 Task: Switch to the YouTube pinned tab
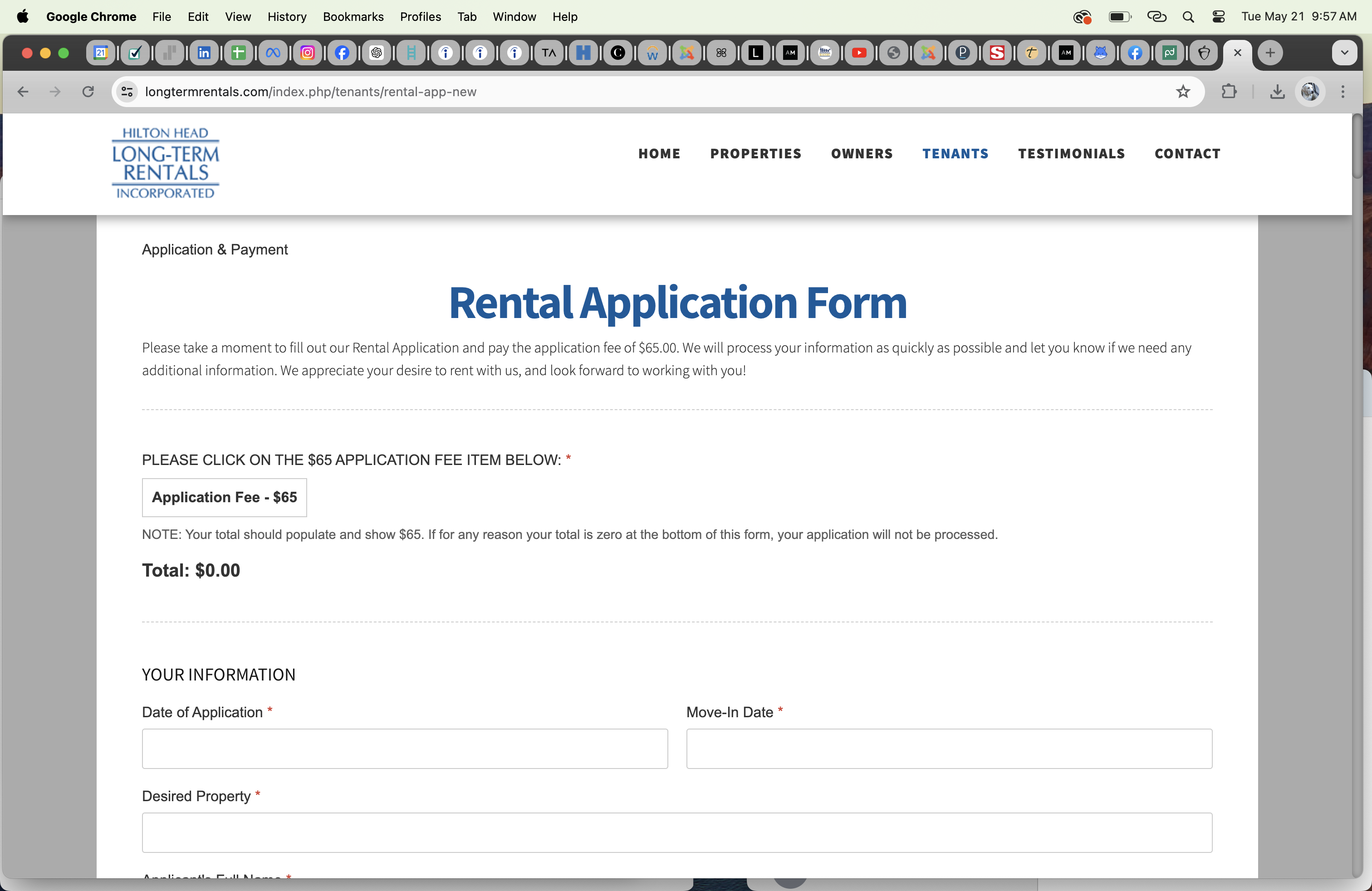(x=859, y=53)
